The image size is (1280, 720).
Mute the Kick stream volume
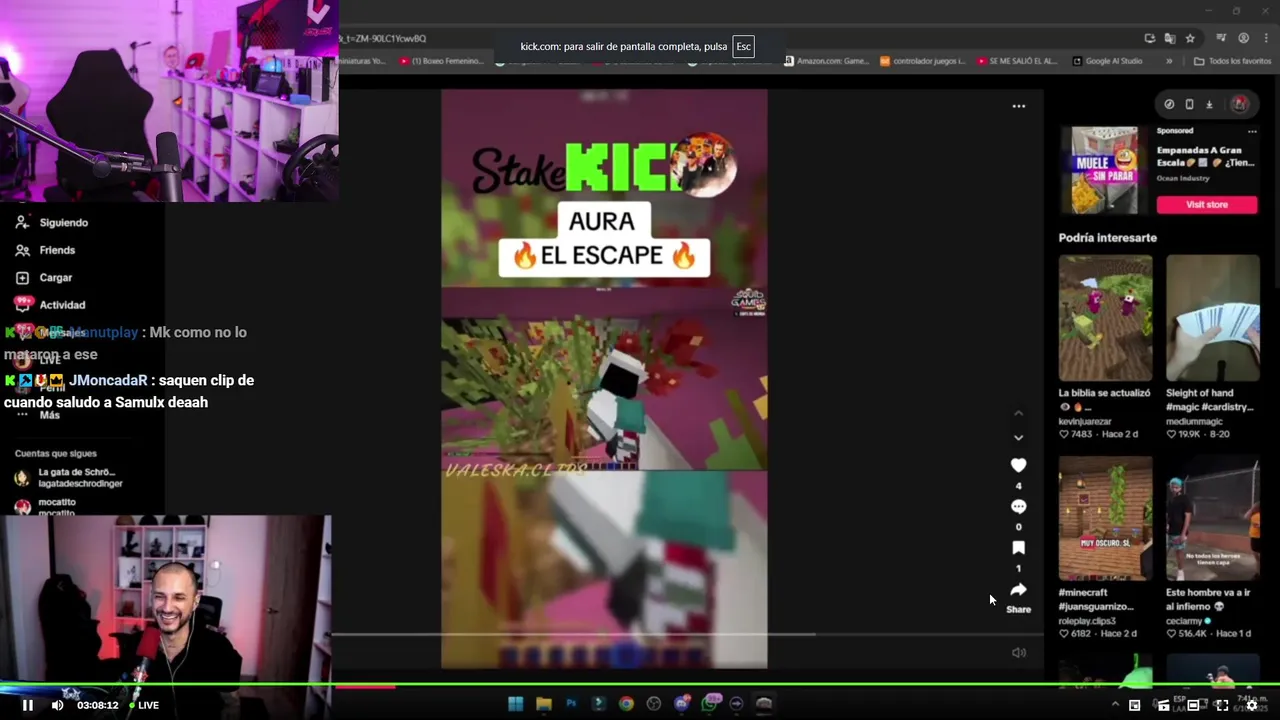(57, 705)
